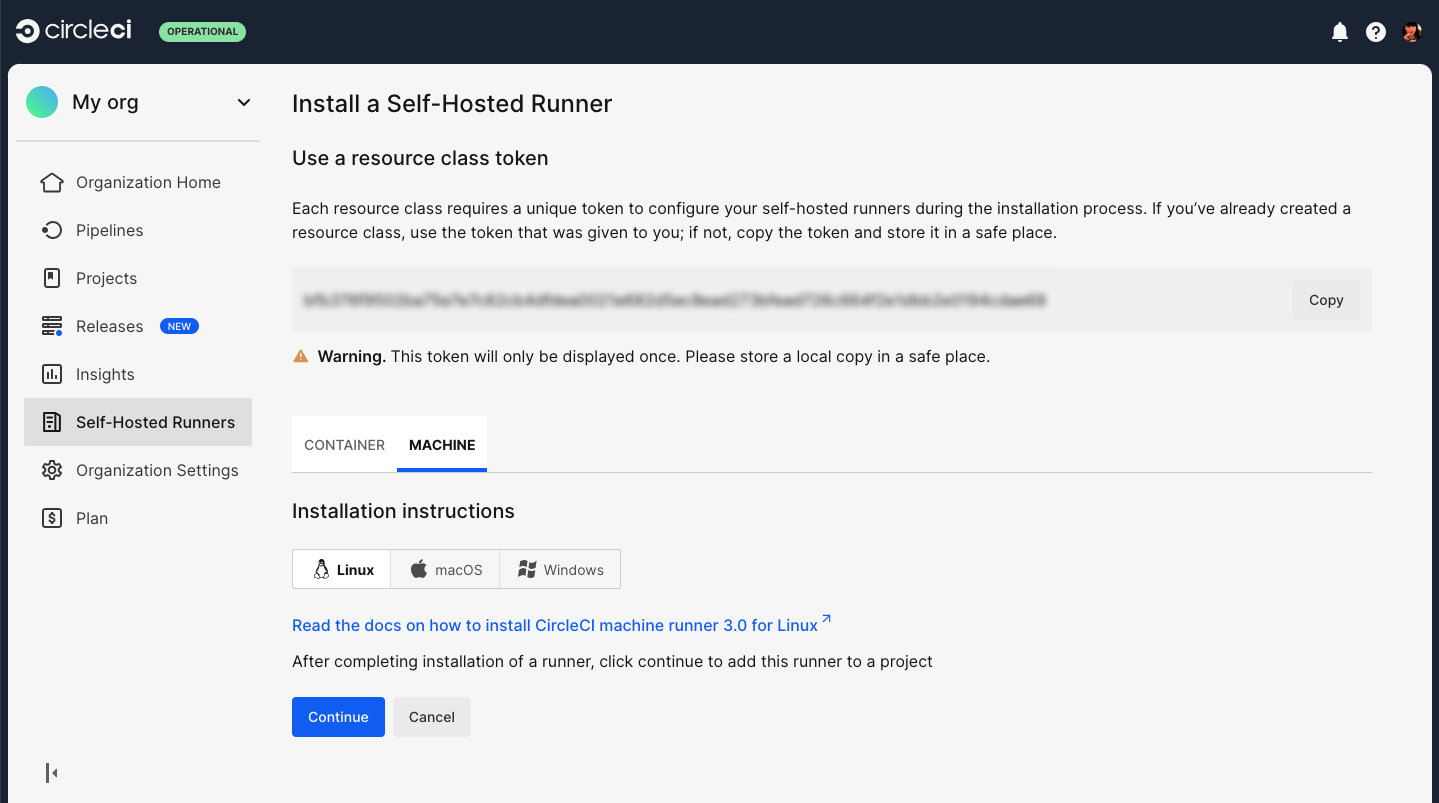
Task: Click the Install a Self-Hosted Runner heading
Action: pos(452,104)
